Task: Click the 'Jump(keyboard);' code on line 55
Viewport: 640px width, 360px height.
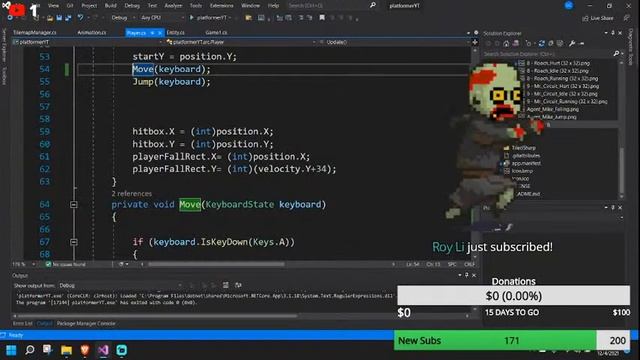Action: click(x=171, y=82)
